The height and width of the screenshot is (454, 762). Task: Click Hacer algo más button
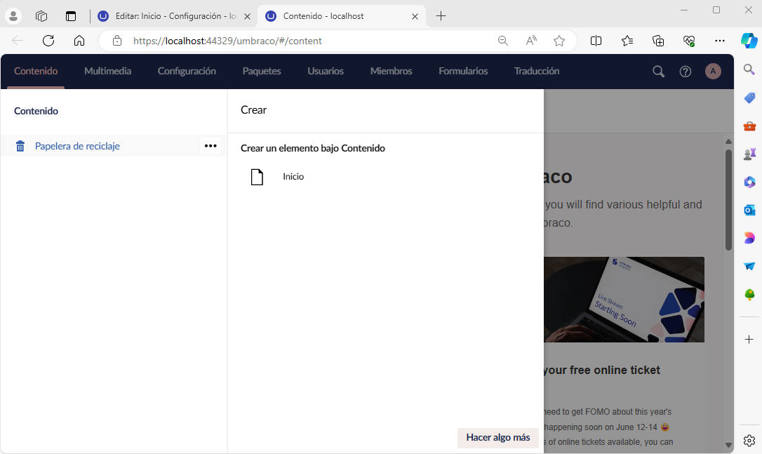tap(498, 437)
